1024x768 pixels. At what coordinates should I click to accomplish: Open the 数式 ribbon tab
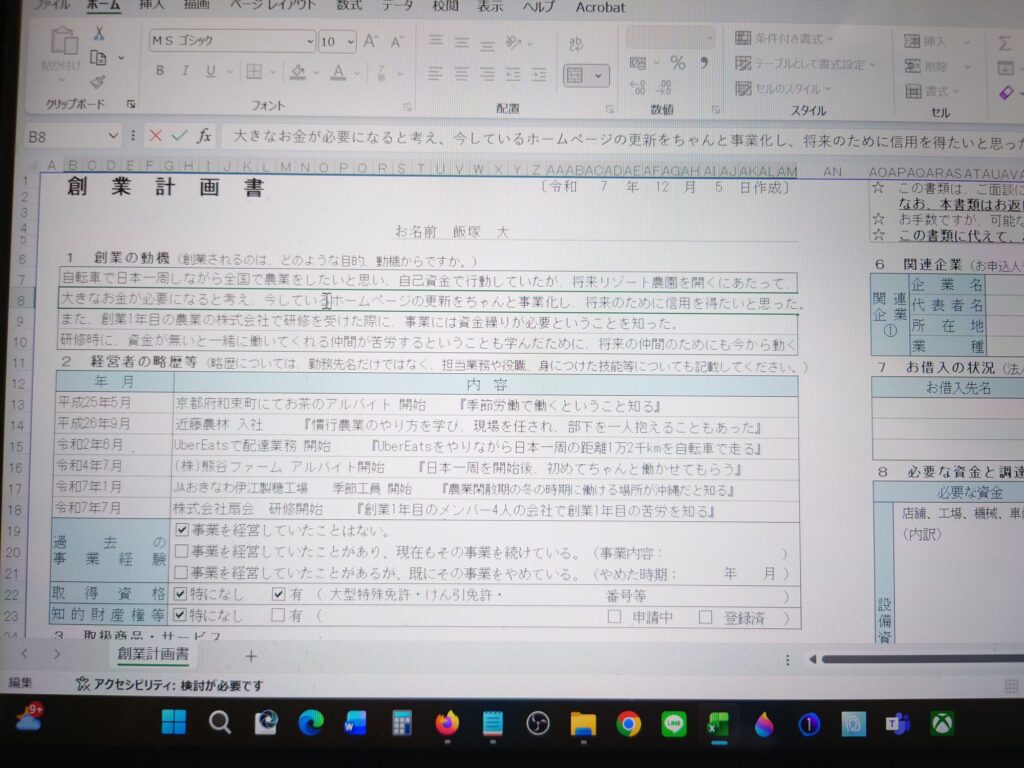[x=349, y=7]
